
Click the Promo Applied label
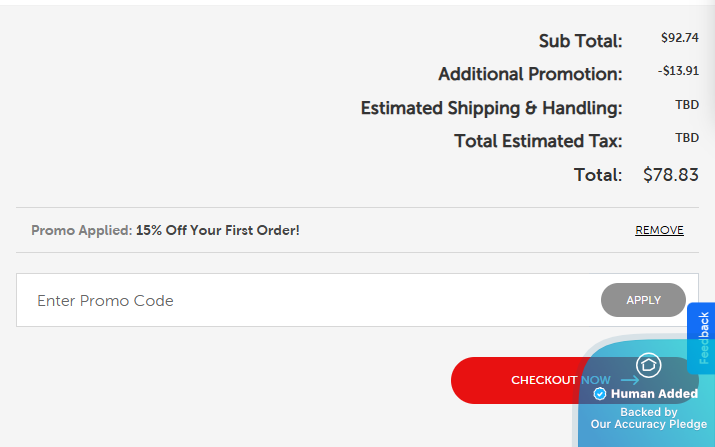pos(81,230)
